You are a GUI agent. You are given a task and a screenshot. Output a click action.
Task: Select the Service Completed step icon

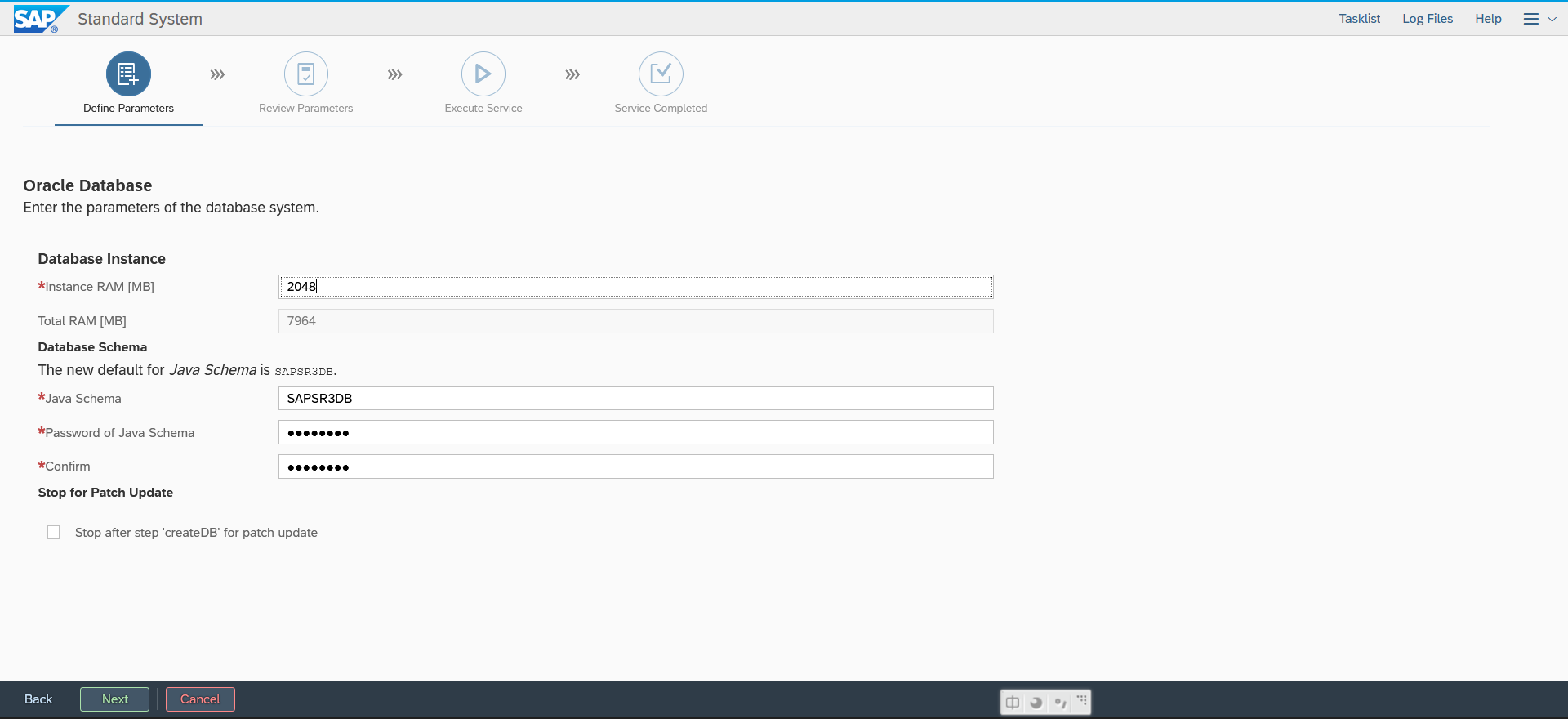click(x=661, y=74)
